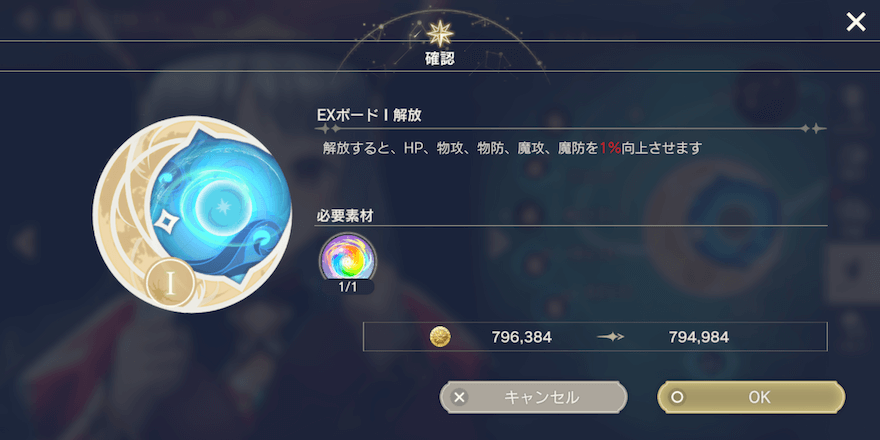The height and width of the screenshot is (440, 880).
Task: Close the confirmation dialog with X
Action: pyautogui.click(x=855, y=22)
